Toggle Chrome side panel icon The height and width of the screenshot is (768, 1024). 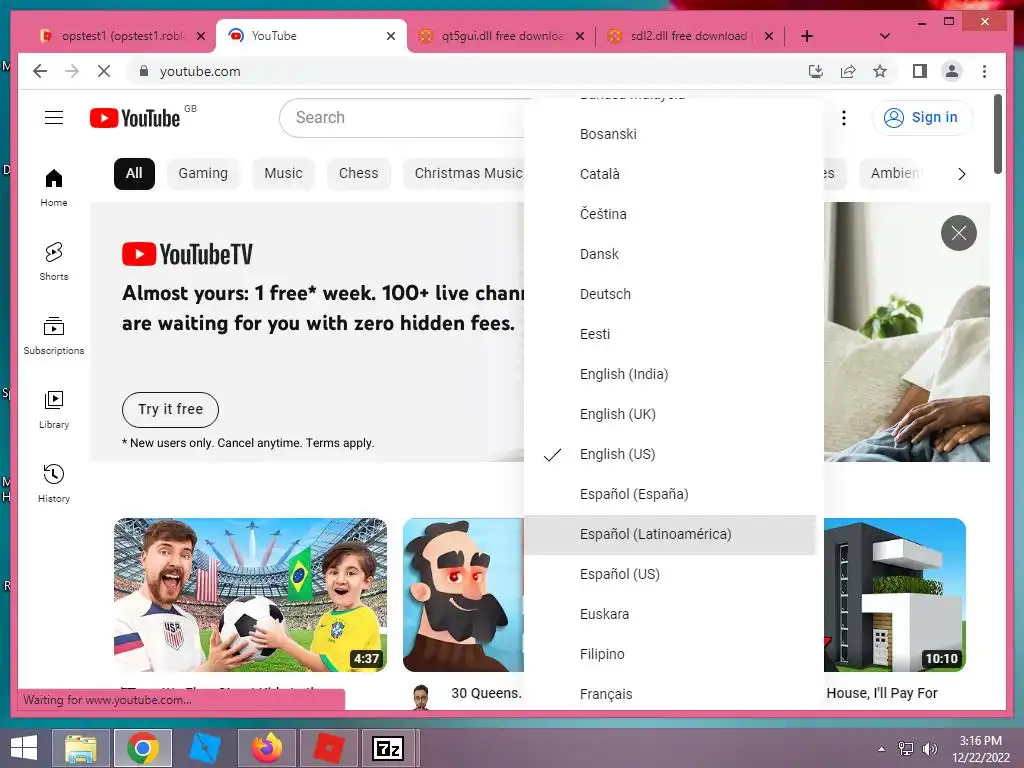click(920, 71)
